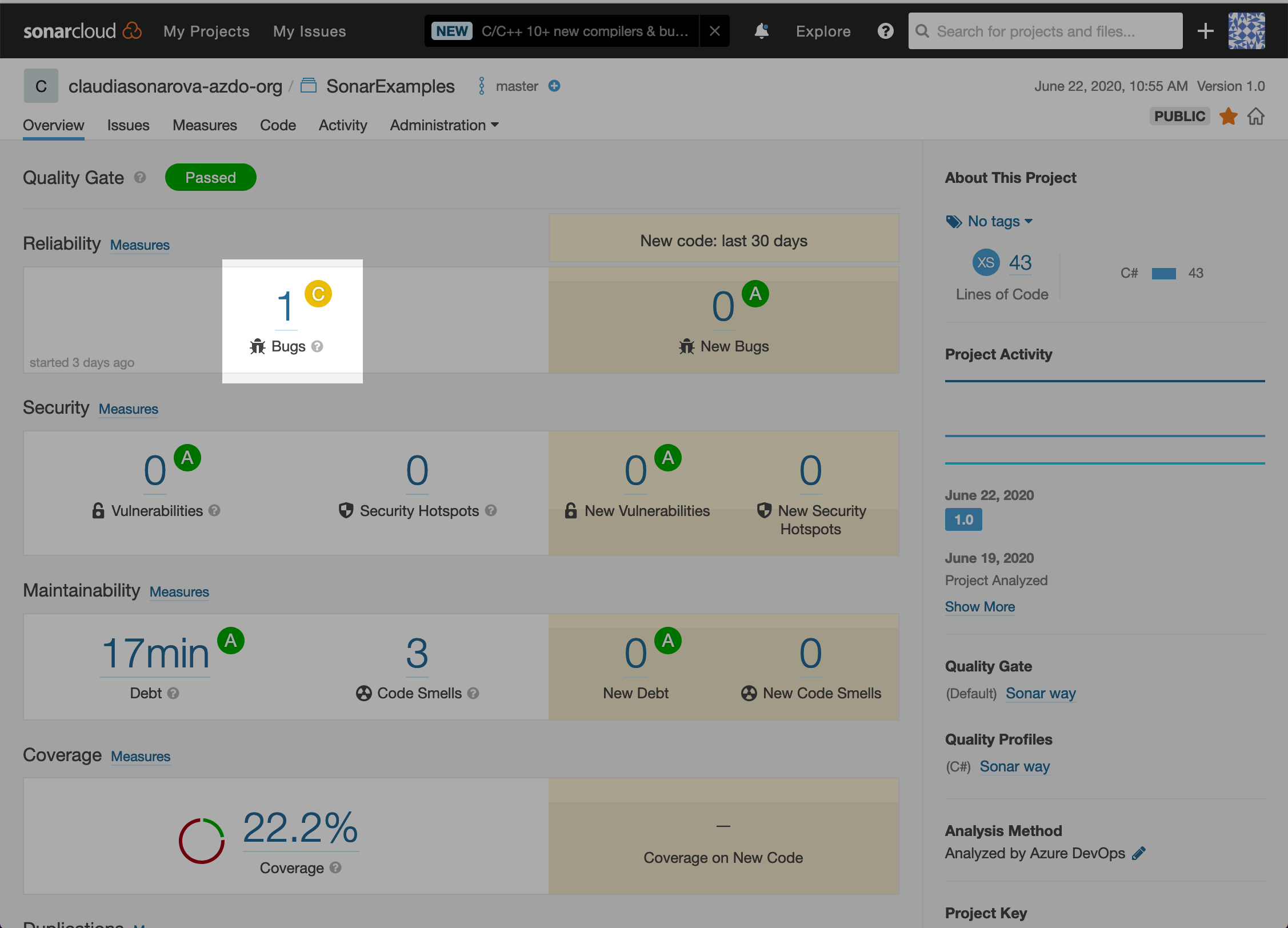Click Show More in Project Activity
1288x928 pixels.
pyautogui.click(x=979, y=606)
